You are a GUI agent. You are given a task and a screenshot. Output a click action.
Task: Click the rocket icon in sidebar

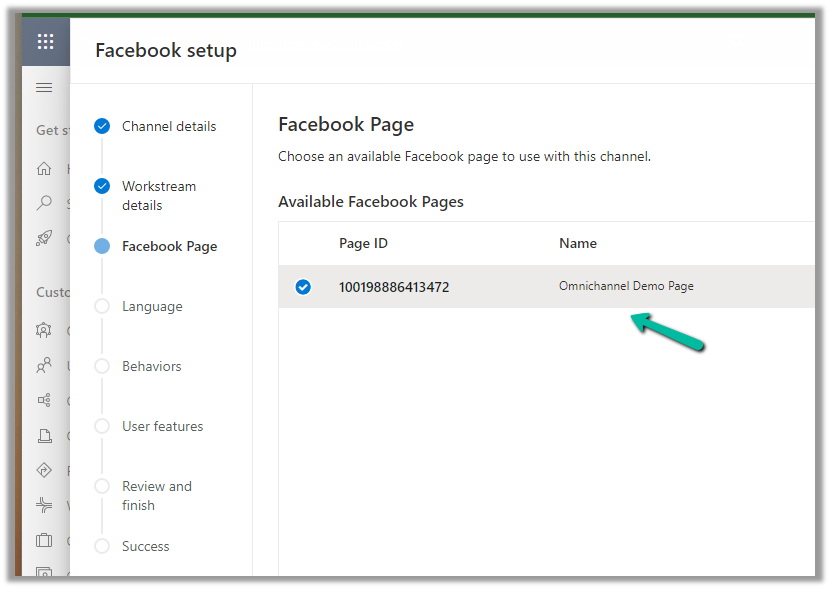tap(44, 238)
